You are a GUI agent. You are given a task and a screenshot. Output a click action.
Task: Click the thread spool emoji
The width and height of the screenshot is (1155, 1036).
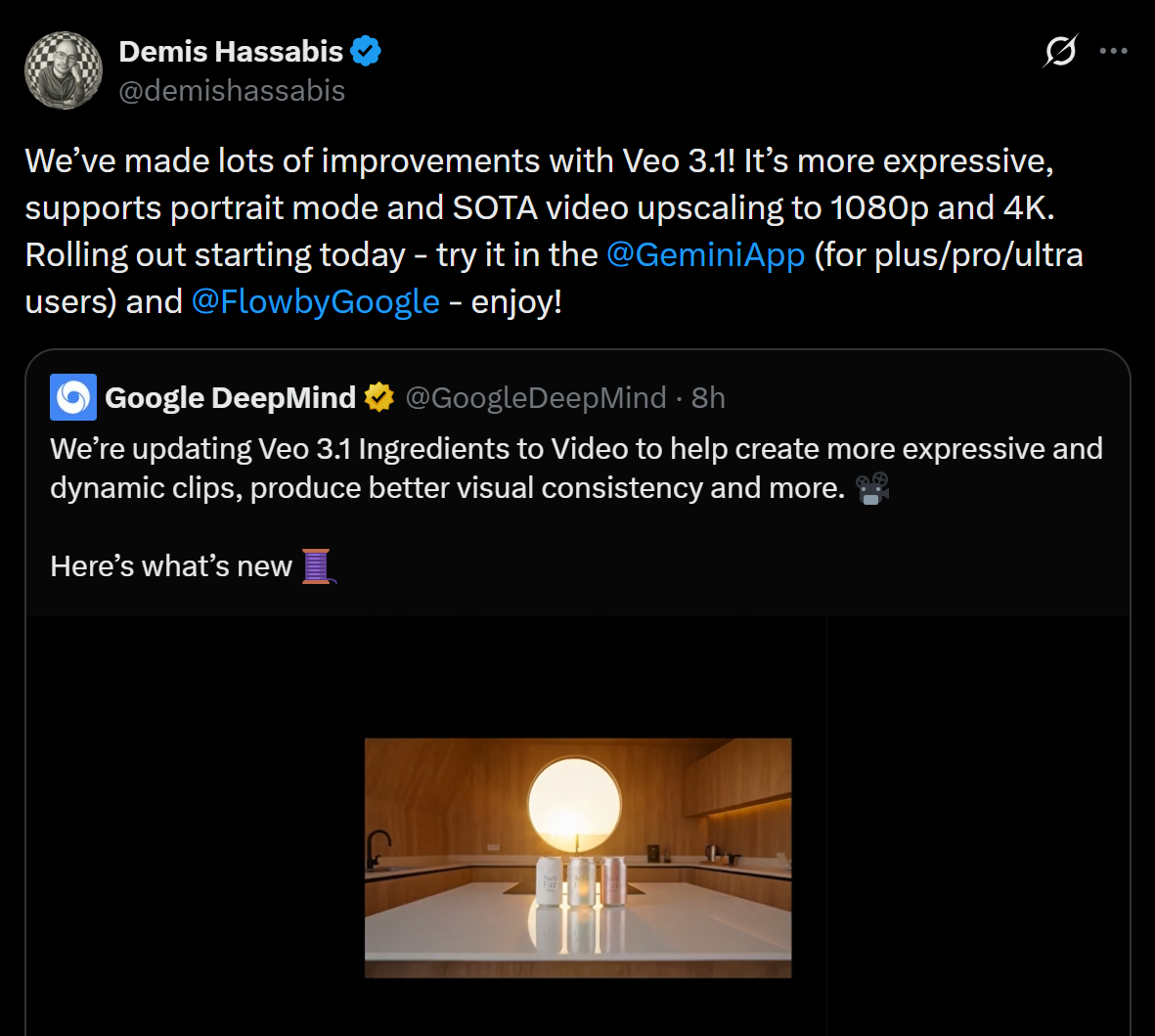pos(317,566)
